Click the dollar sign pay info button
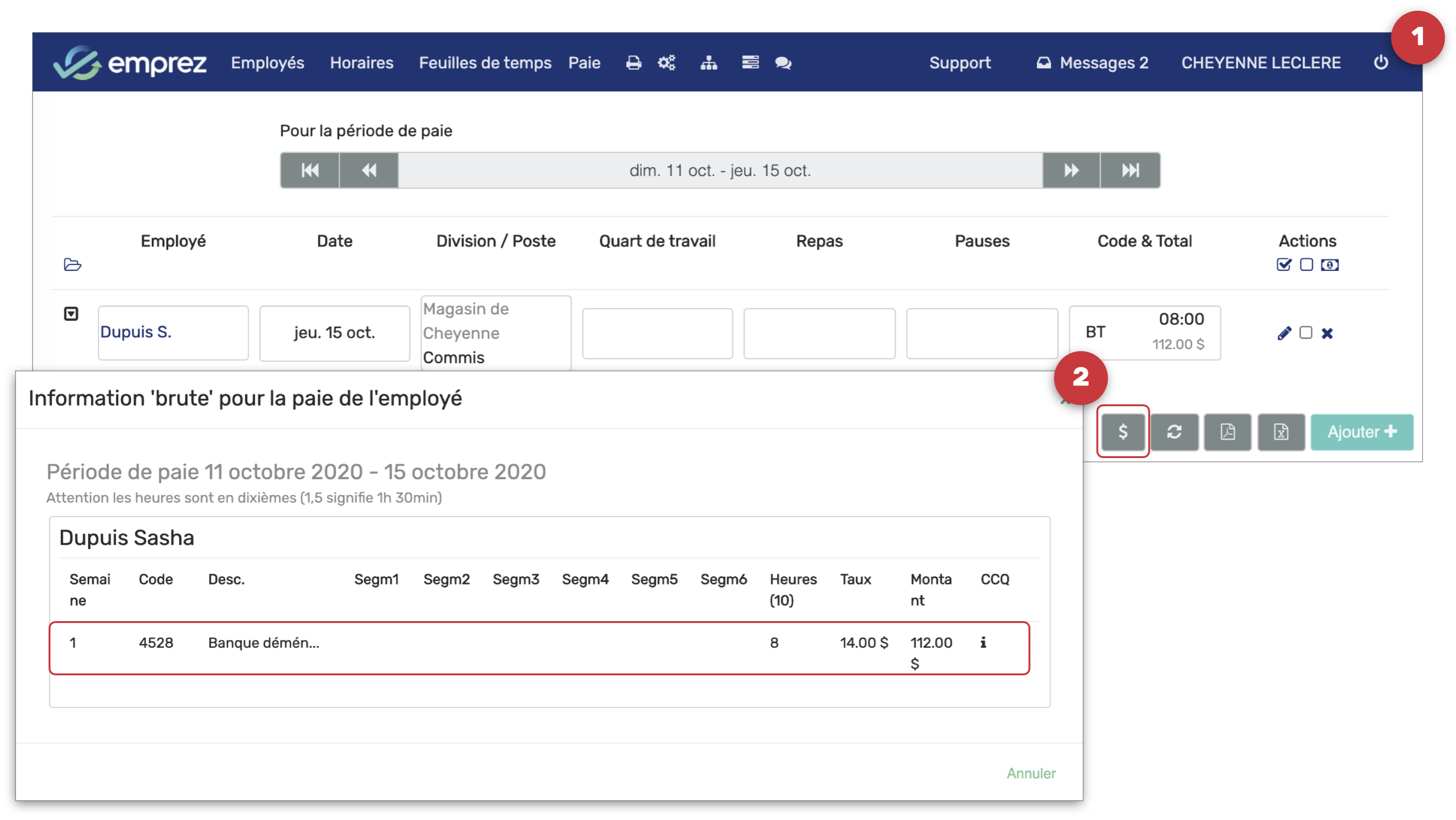The height and width of the screenshot is (820, 1456). 1122,432
